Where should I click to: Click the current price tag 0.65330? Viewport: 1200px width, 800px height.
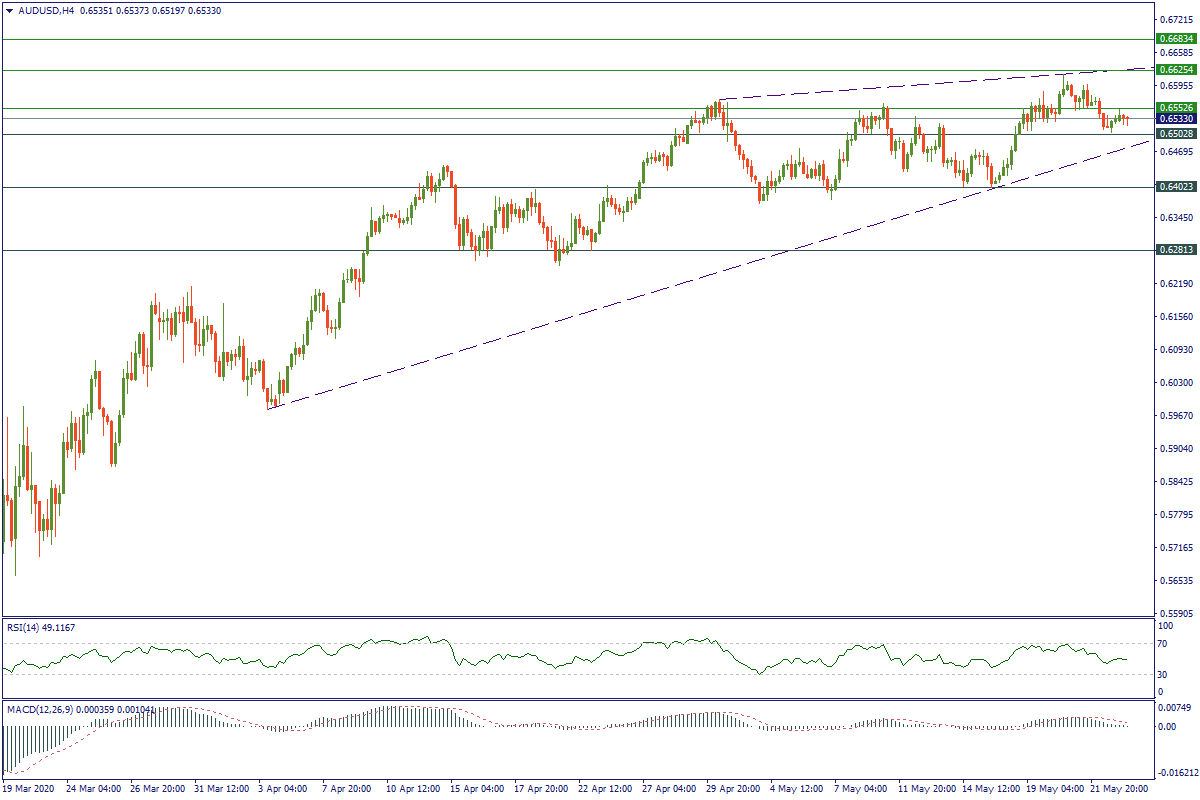pos(1176,119)
